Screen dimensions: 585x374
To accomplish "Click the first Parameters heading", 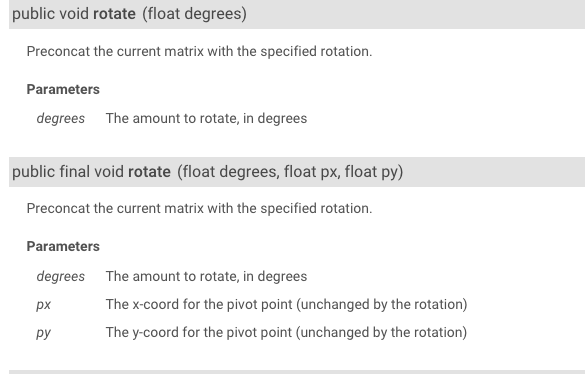I will click(63, 90).
